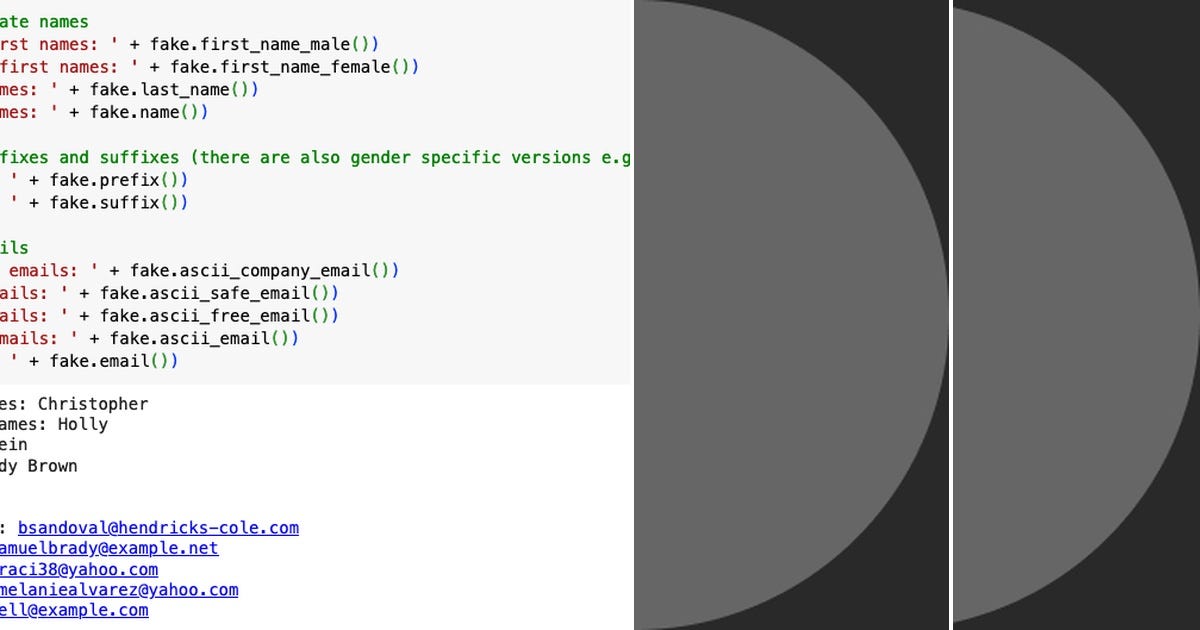Follow the ell@example.com email link

click(74, 610)
